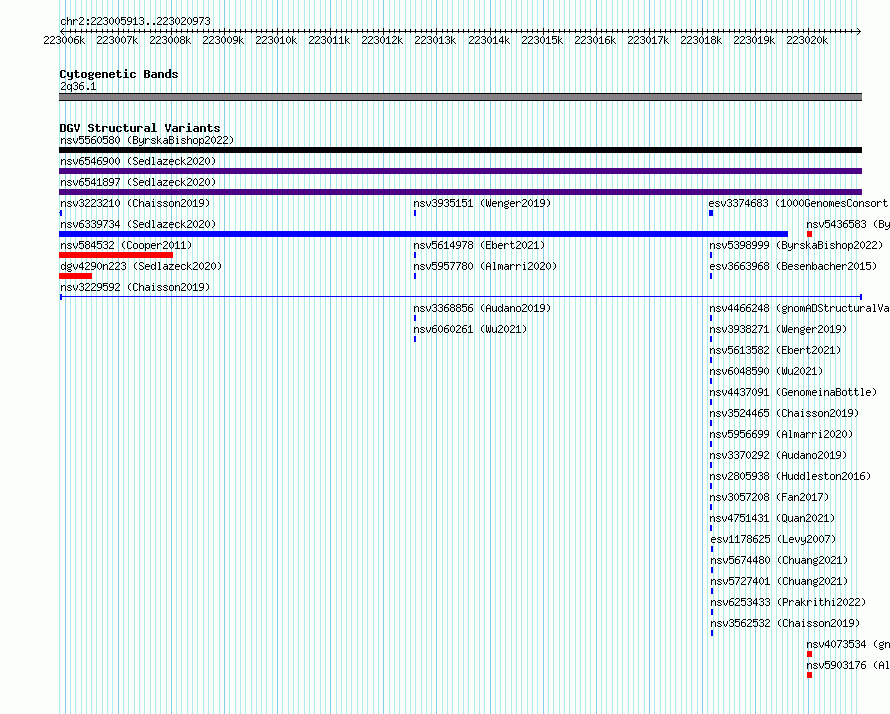Viewport: 890px width, 714px height.
Task: Select nsv5674480 (Chuang2021) label
Action: click(779, 560)
